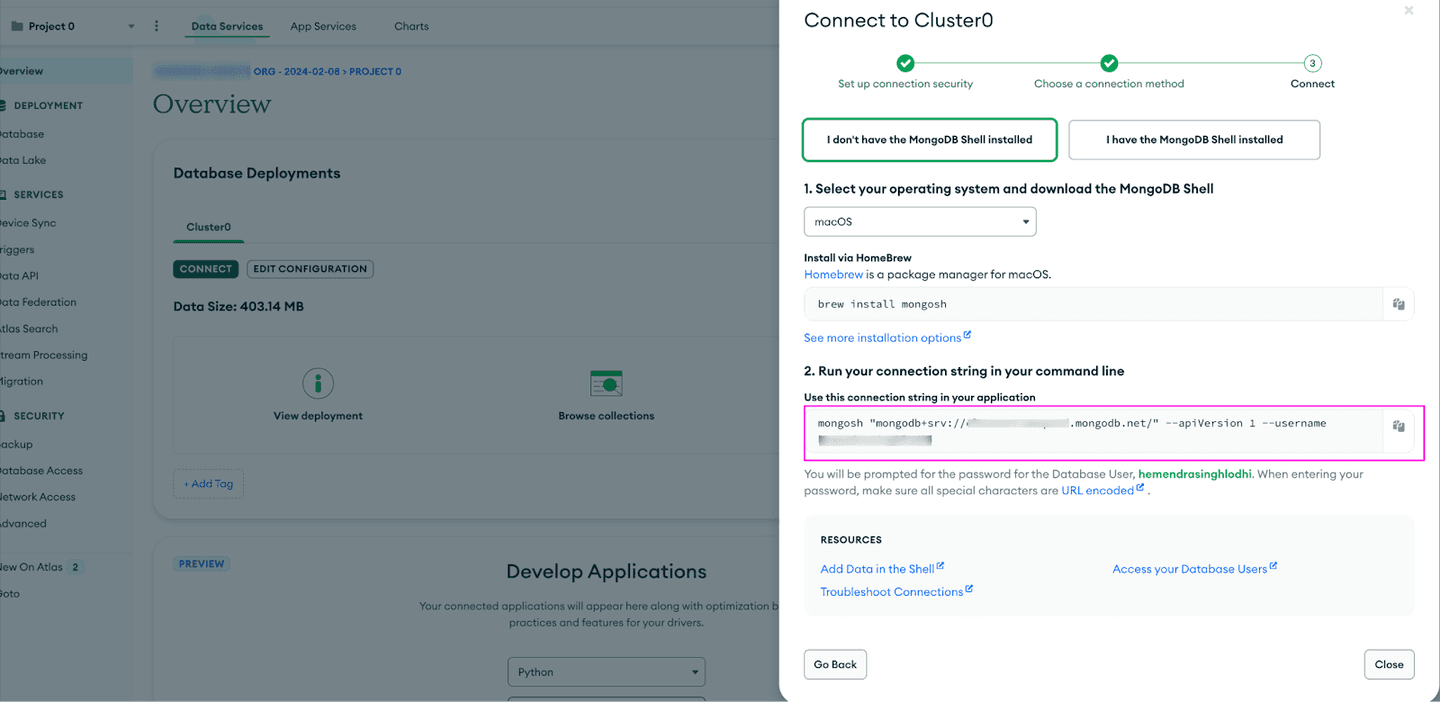
Task: Open the project options kebab menu
Action: (x=156, y=26)
